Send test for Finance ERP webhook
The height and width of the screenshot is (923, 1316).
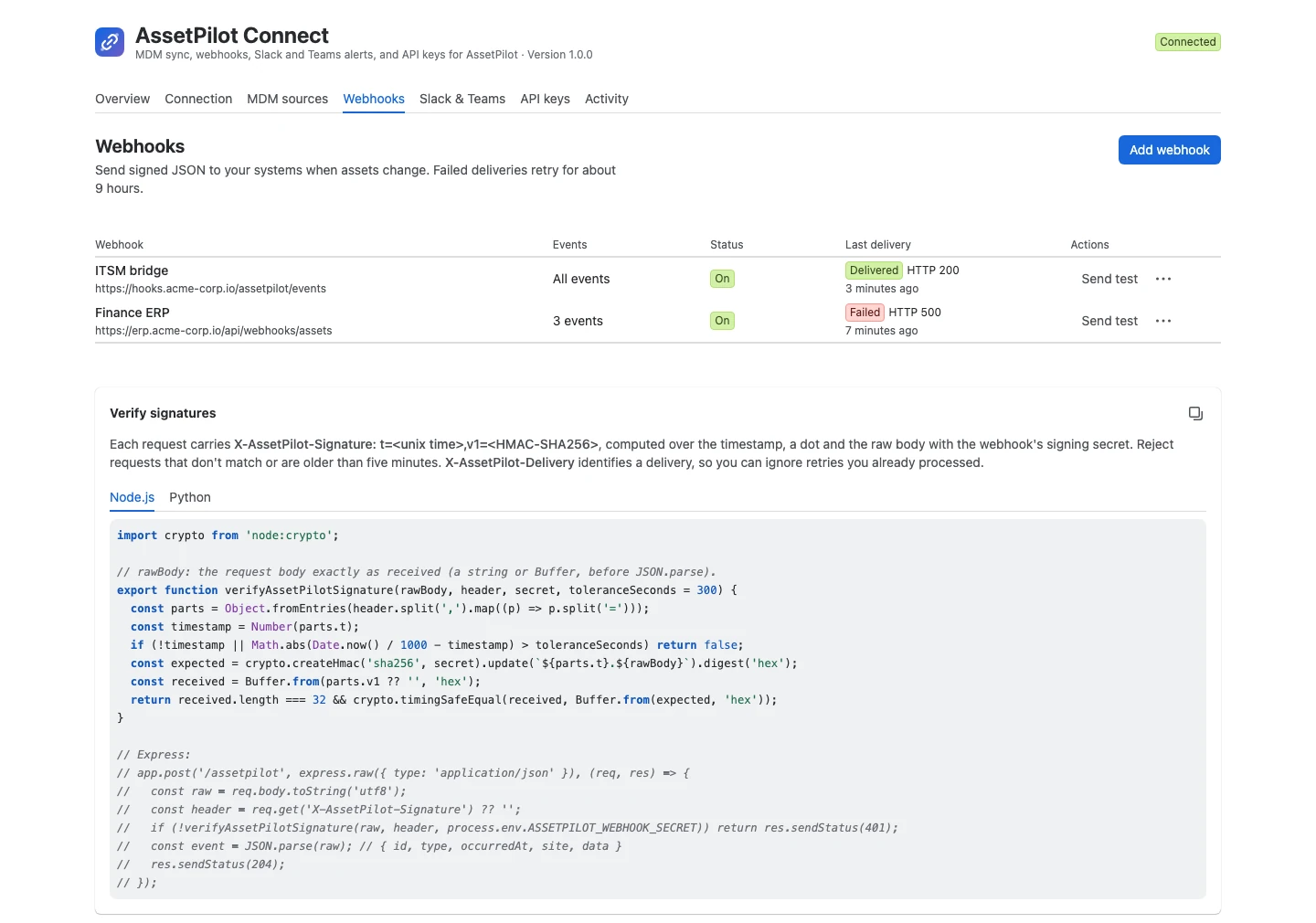[x=1109, y=321]
